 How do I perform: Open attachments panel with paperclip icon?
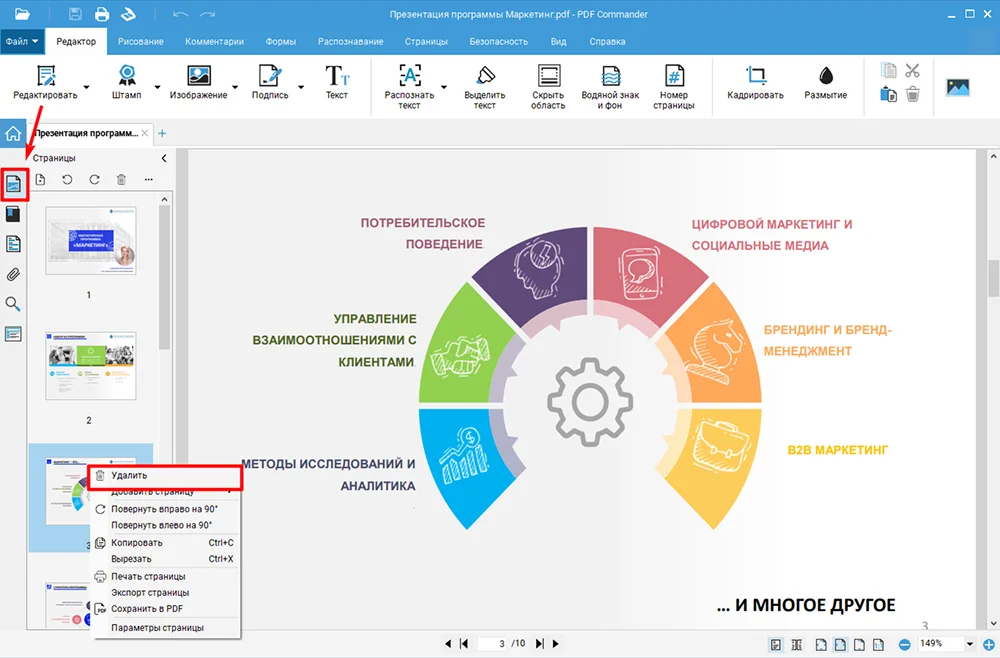[14, 274]
